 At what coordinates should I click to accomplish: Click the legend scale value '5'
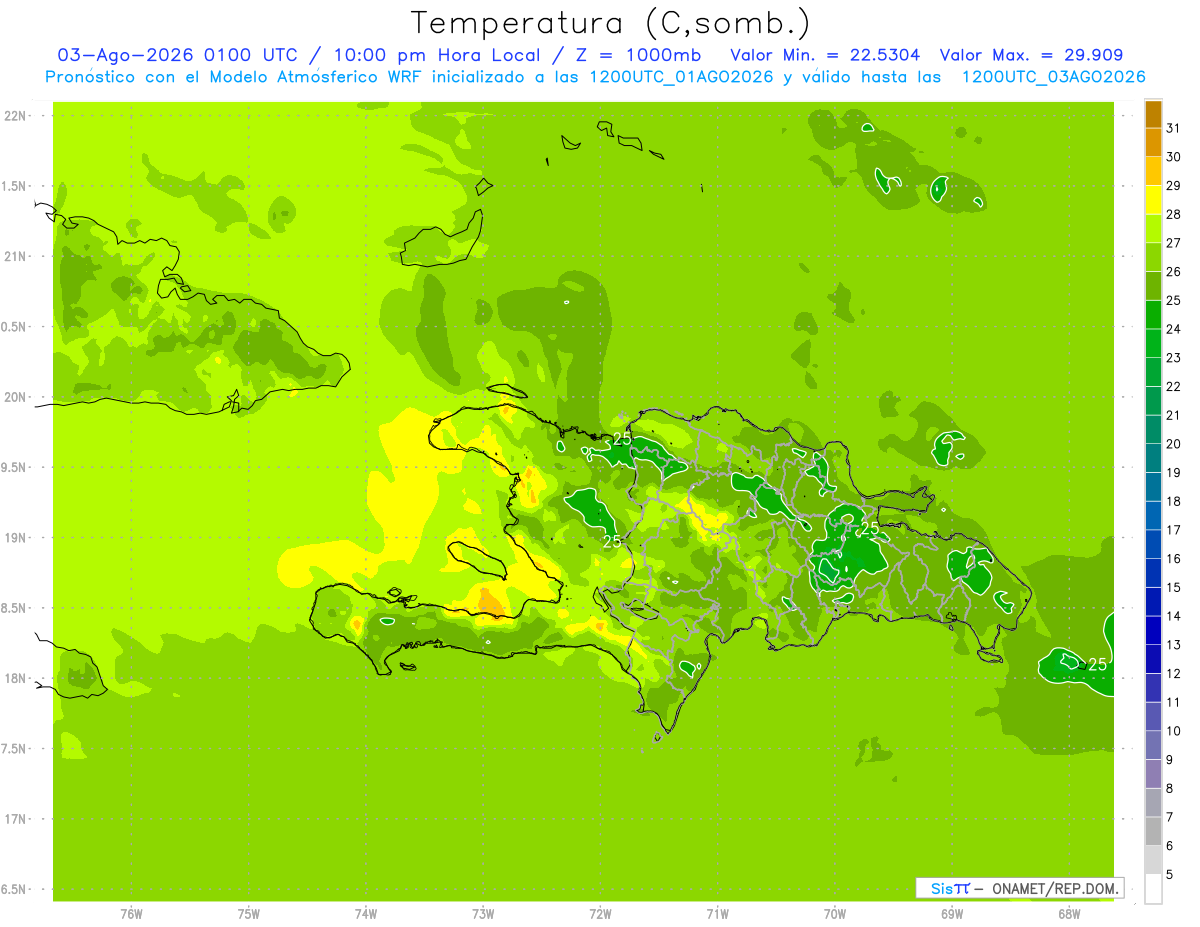click(1169, 874)
